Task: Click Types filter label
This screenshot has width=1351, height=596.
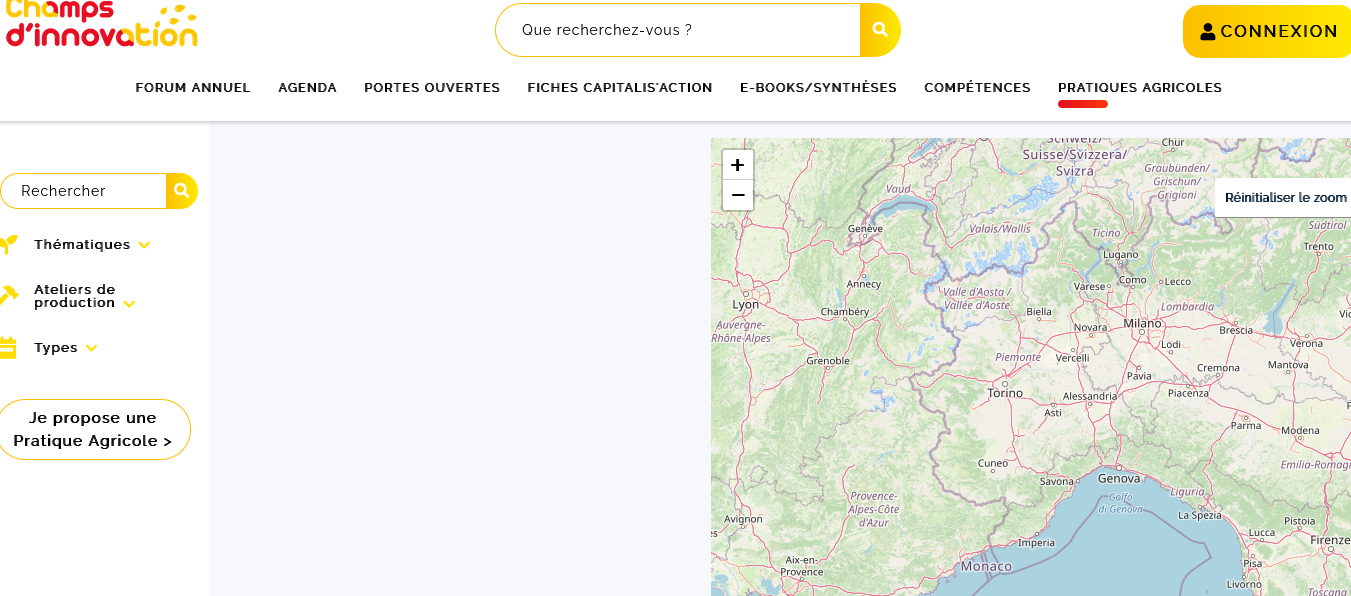Action: (x=56, y=348)
